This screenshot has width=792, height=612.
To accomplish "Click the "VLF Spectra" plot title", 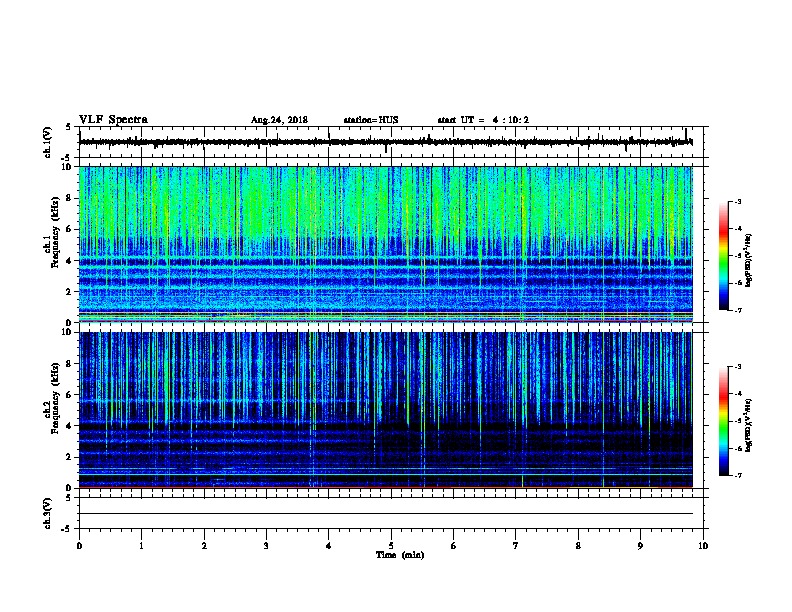I will point(113,120).
